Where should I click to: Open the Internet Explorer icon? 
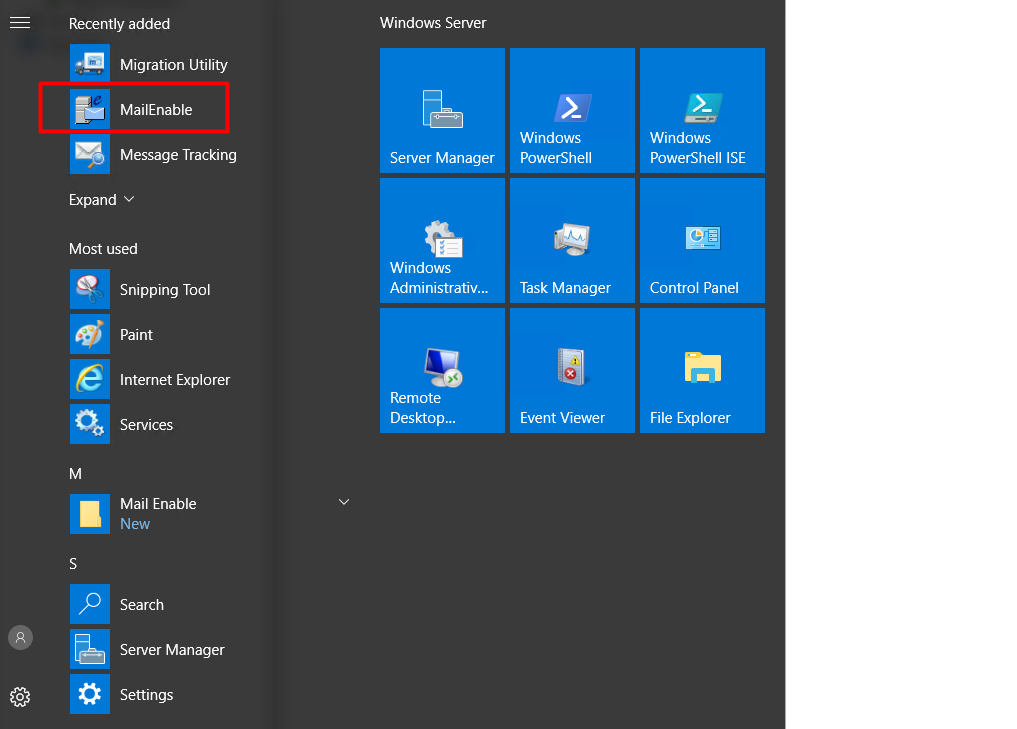click(x=90, y=379)
